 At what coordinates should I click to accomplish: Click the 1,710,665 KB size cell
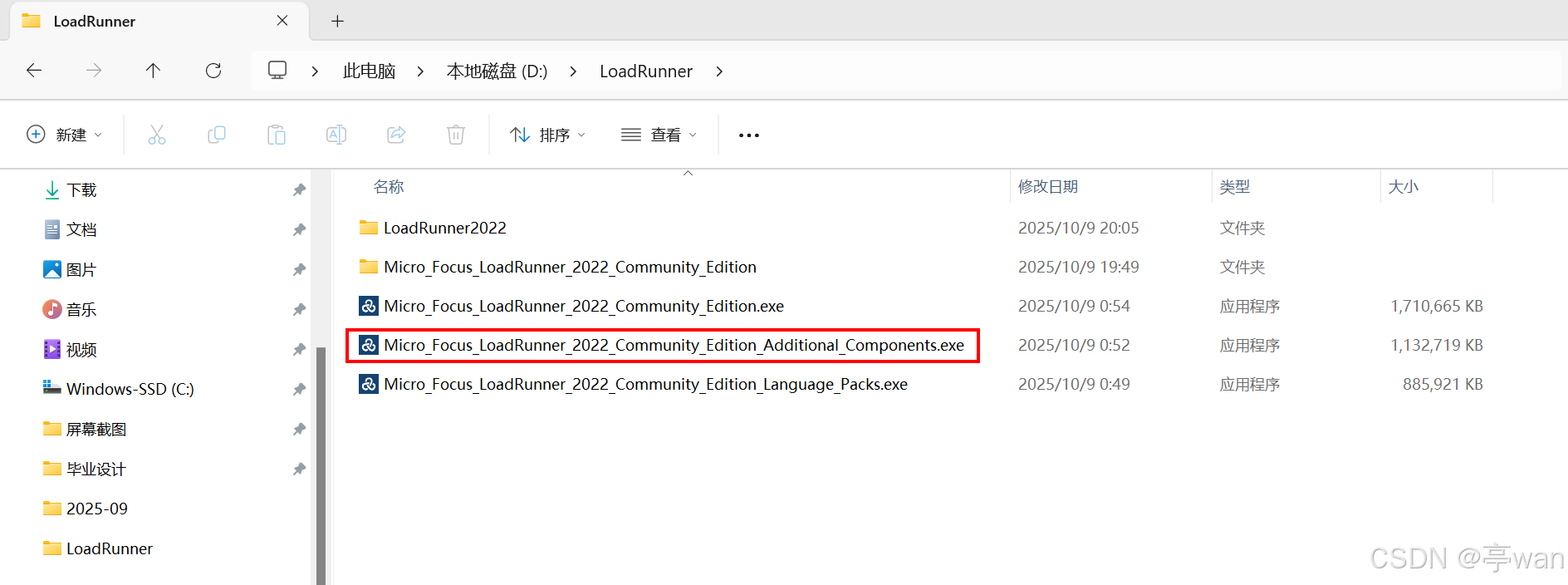(x=1437, y=306)
